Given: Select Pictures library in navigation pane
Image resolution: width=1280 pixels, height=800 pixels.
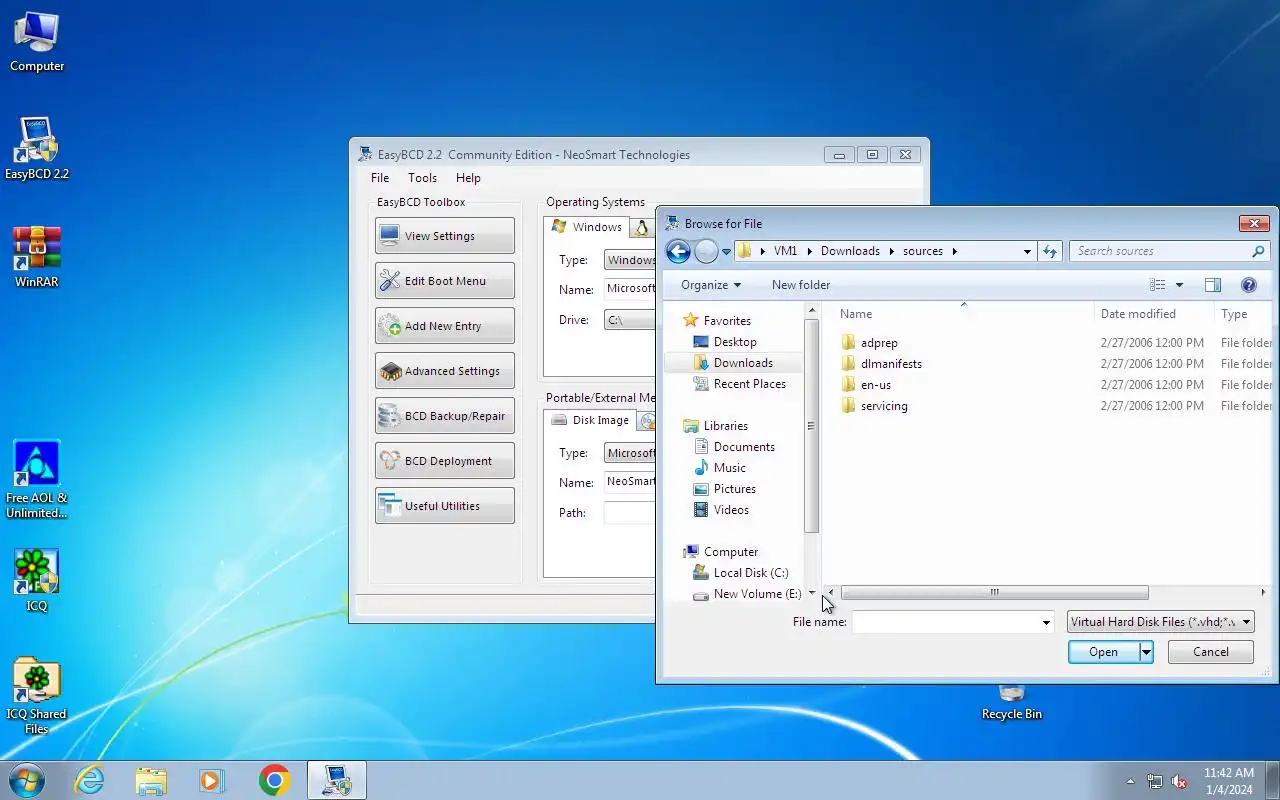Looking at the screenshot, I should (x=725, y=489).
